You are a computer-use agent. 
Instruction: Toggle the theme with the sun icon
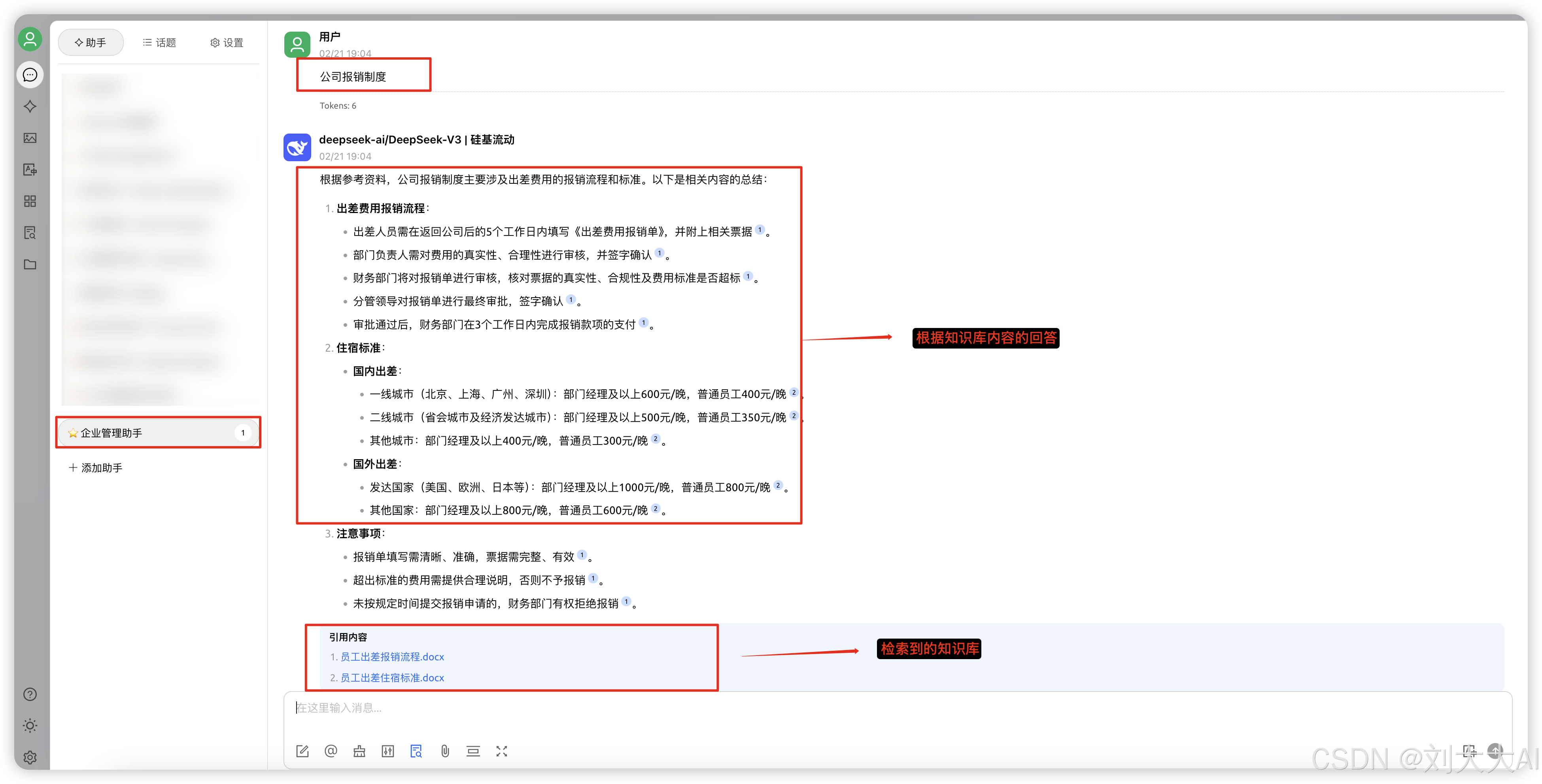[x=29, y=726]
